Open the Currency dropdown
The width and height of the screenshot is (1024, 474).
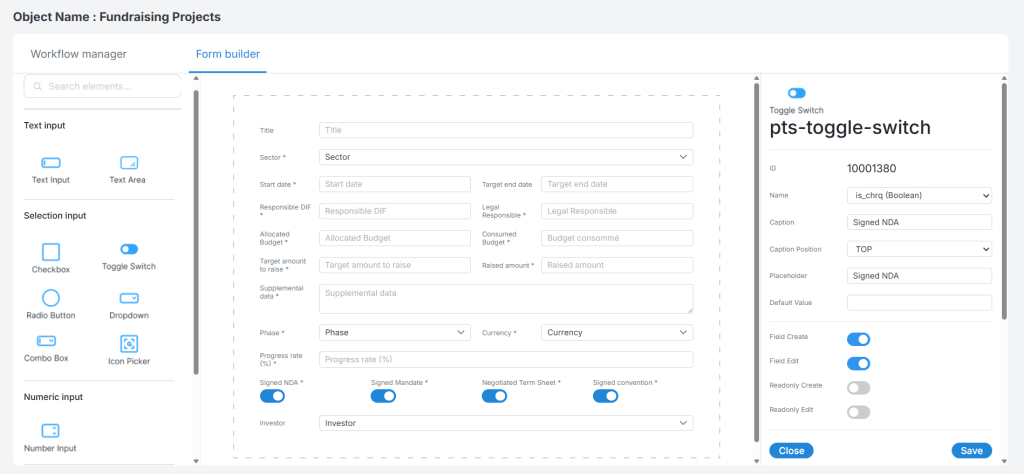point(616,332)
